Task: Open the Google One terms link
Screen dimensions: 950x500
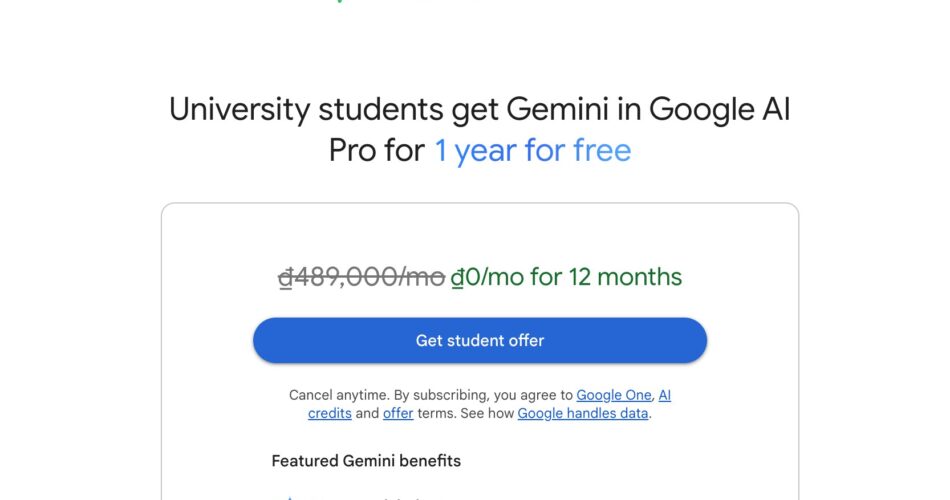Action: point(613,395)
